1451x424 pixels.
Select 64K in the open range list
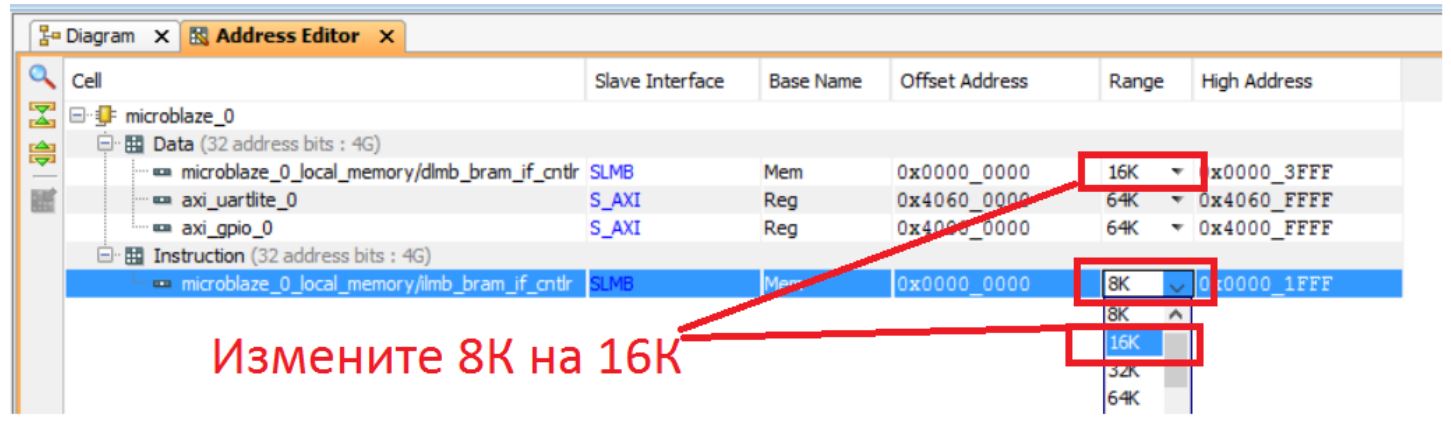click(1125, 399)
